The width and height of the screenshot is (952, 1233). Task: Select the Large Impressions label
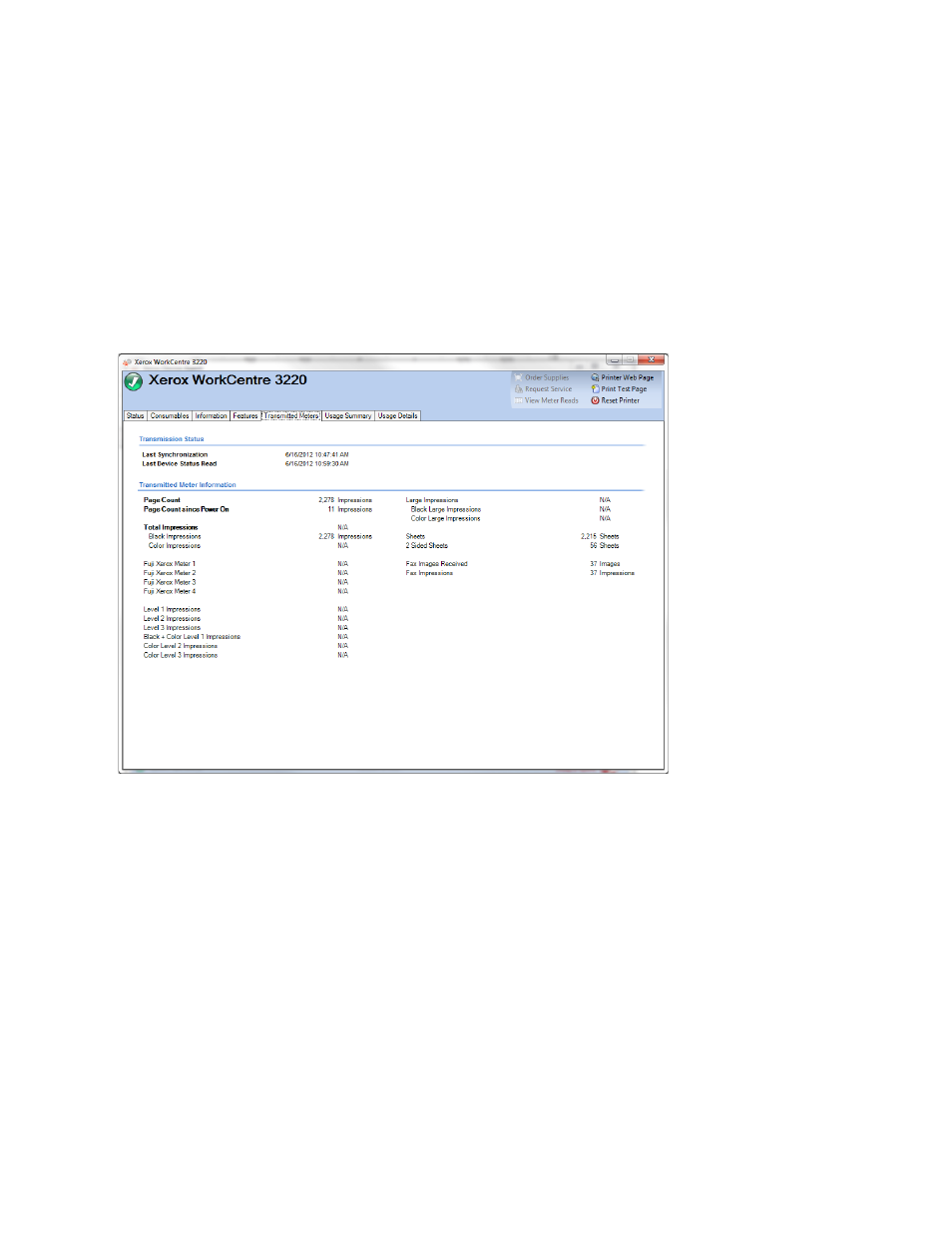tap(432, 500)
